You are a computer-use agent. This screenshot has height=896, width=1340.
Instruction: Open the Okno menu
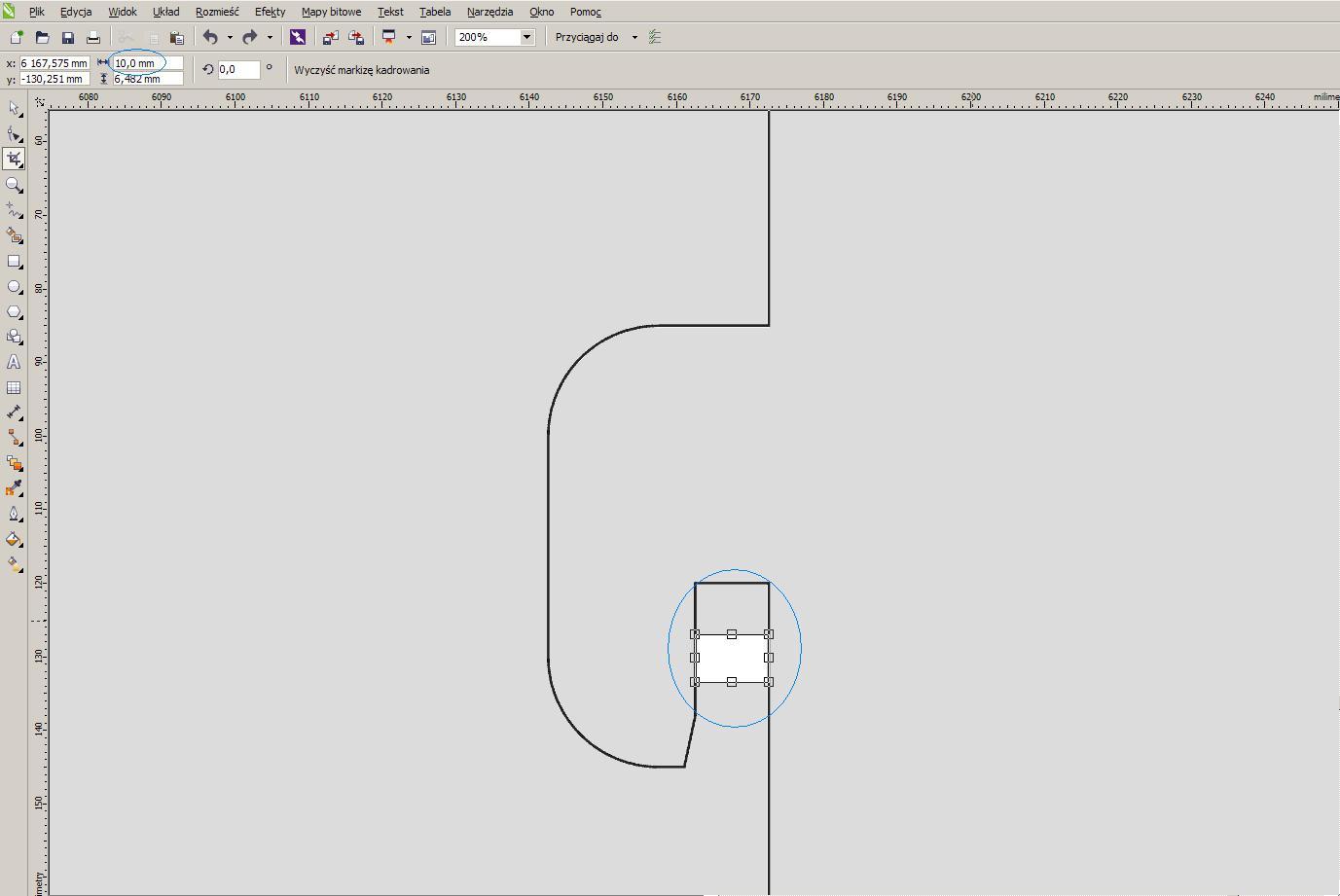click(x=542, y=12)
